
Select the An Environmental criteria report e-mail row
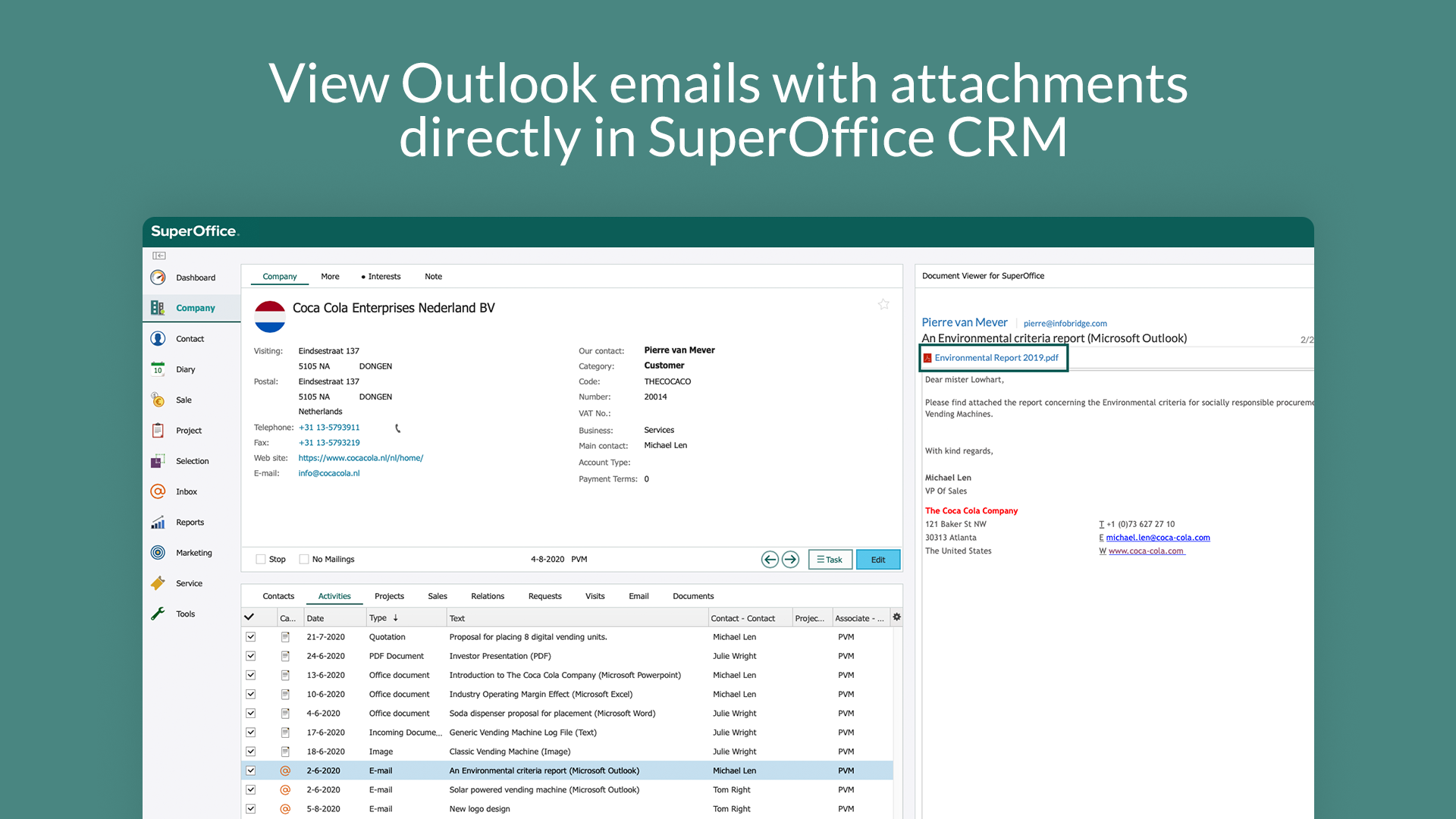pos(567,770)
